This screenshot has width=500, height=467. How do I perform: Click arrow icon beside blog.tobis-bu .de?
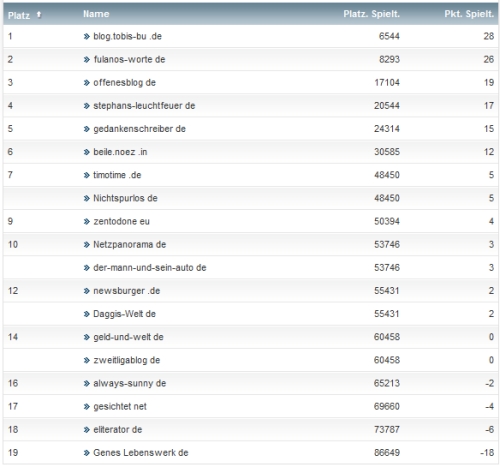(87, 36)
